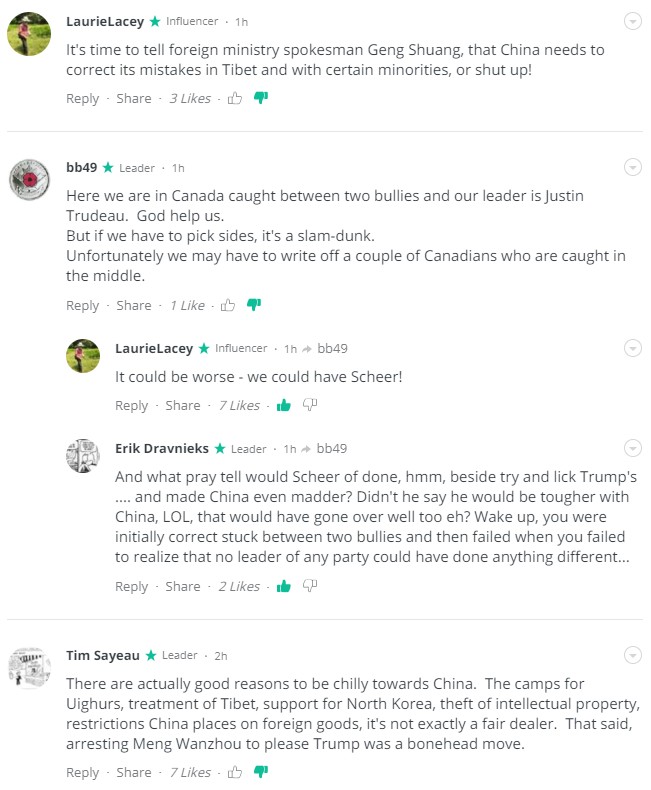Dislike bb49's comment about two bullies
The width and height of the screenshot is (651, 790).
(x=254, y=305)
